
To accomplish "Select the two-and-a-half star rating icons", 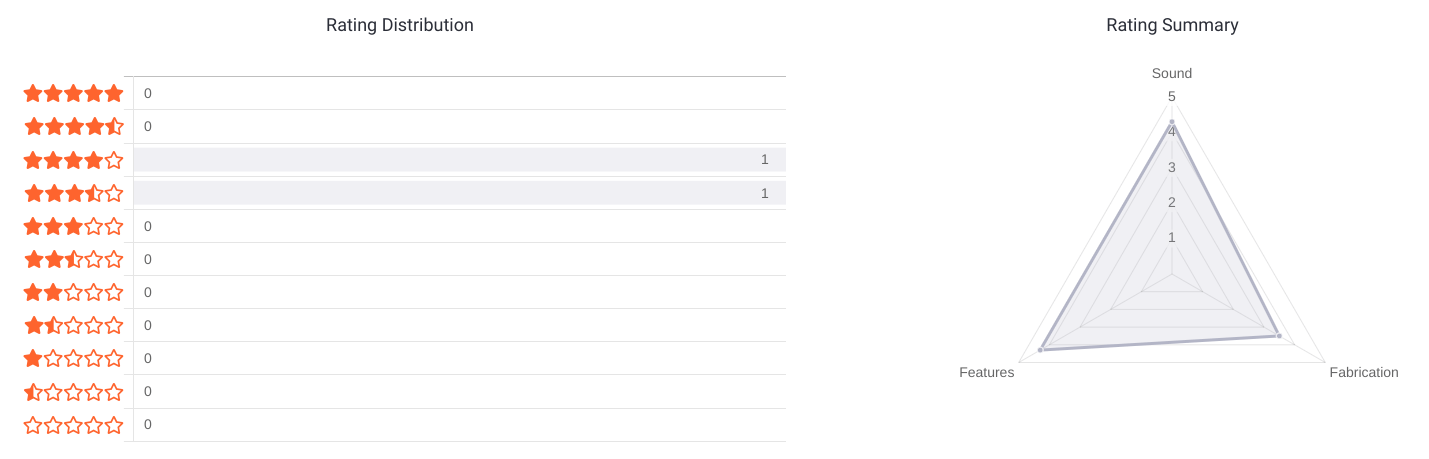I will (73, 259).
